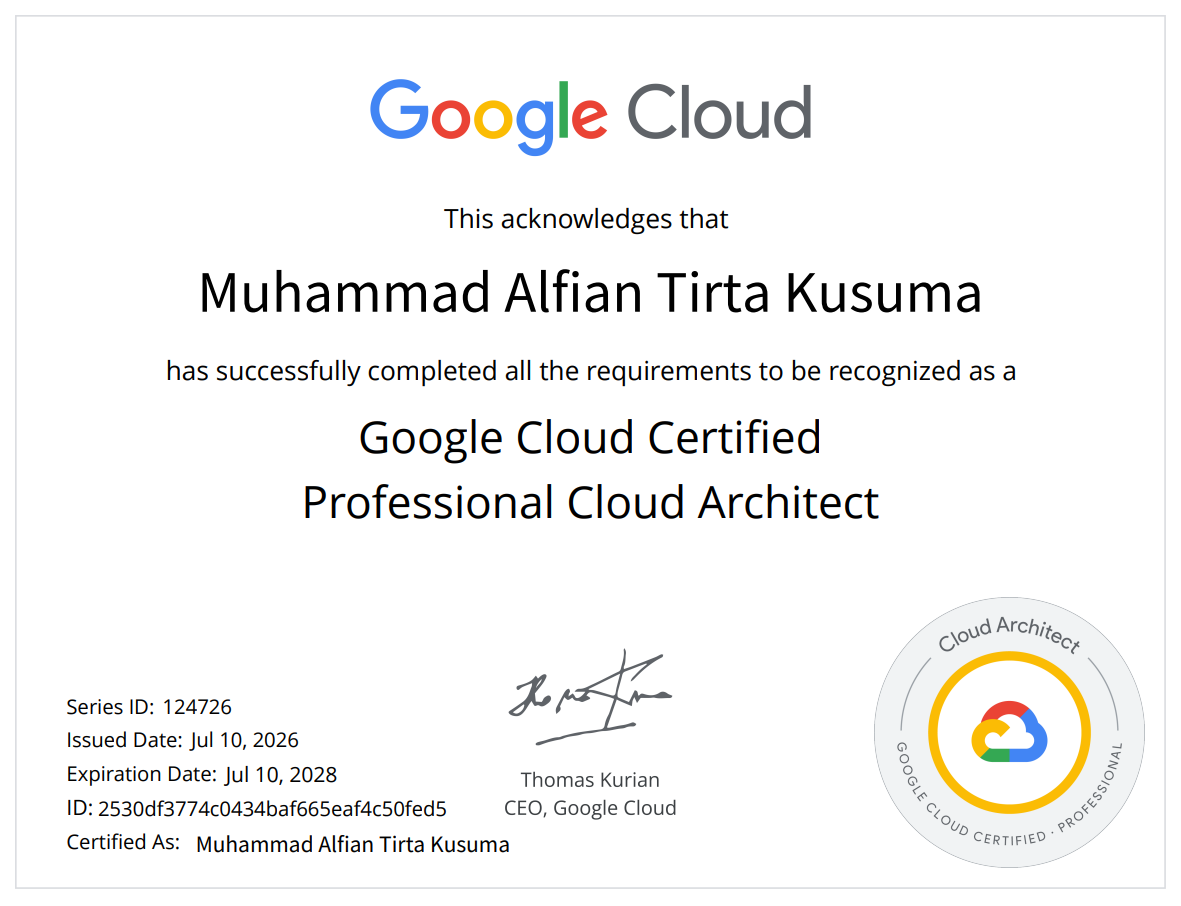Click the printed name 'Thomas Kurian'
1181x906 pixels.
click(x=590, y=779)
